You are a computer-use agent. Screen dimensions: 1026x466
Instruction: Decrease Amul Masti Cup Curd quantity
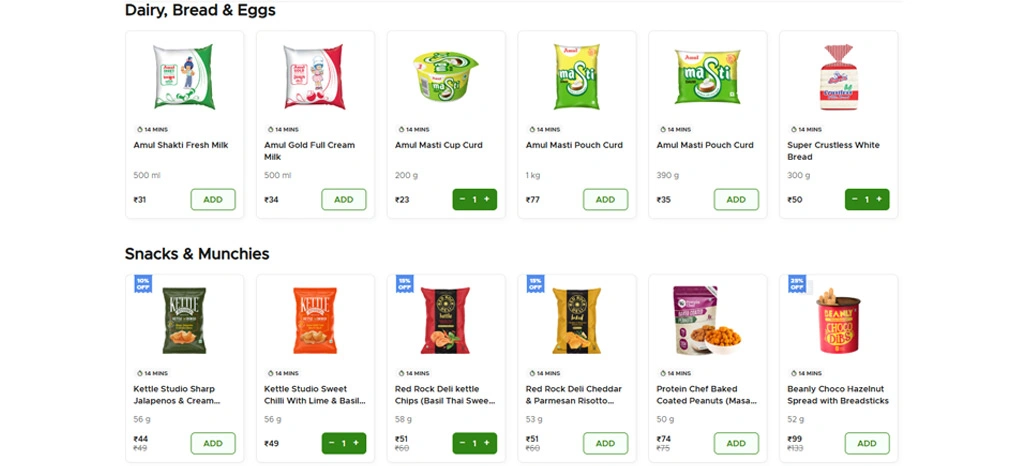(462, 199)
